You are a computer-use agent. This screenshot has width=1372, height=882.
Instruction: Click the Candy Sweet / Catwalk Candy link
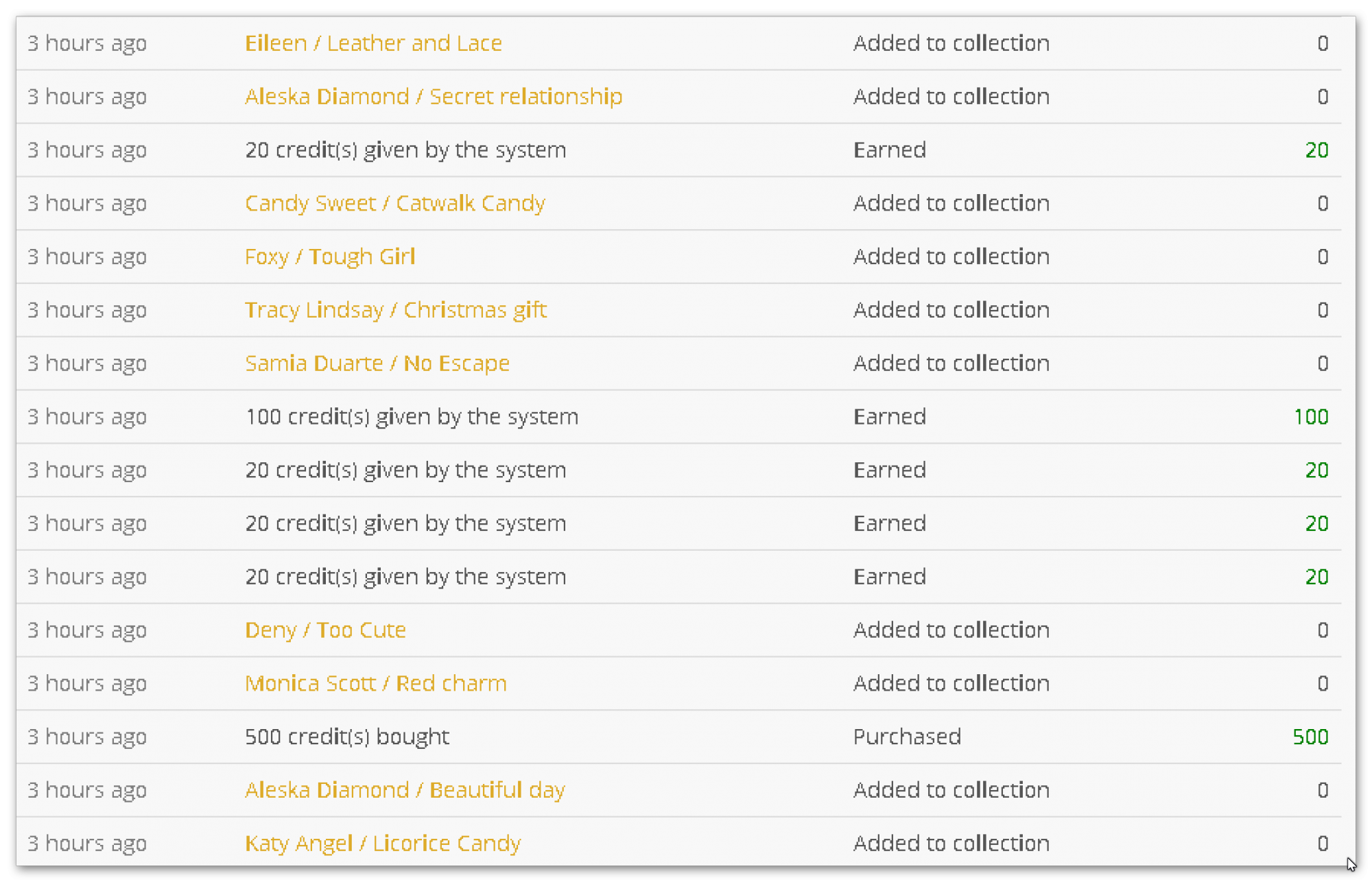point(395,204)
